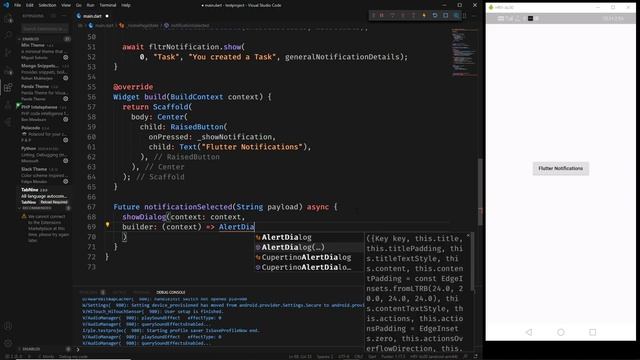Select Slack Theme extension entry
Image resolution: width=640 pixels, height=360 pixels.
coord(45,175)
